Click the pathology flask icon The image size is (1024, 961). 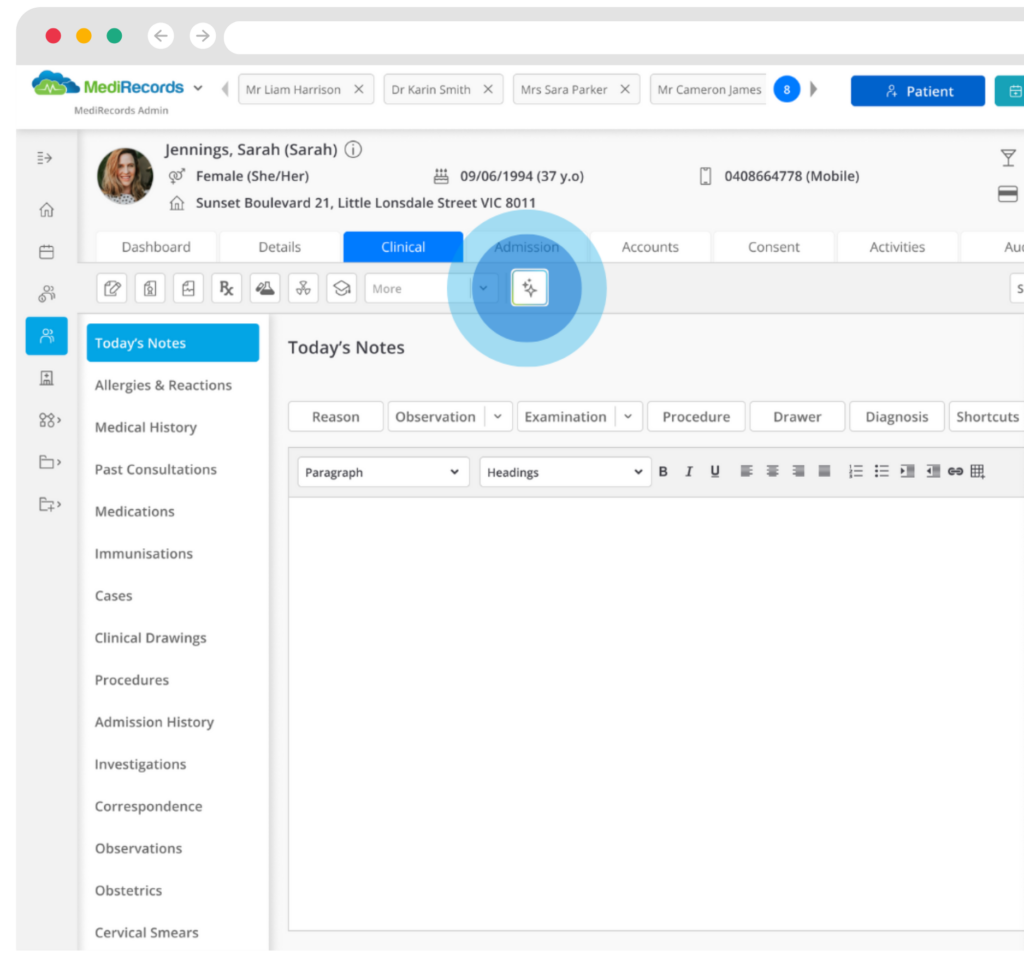click(x=264, y=289)
